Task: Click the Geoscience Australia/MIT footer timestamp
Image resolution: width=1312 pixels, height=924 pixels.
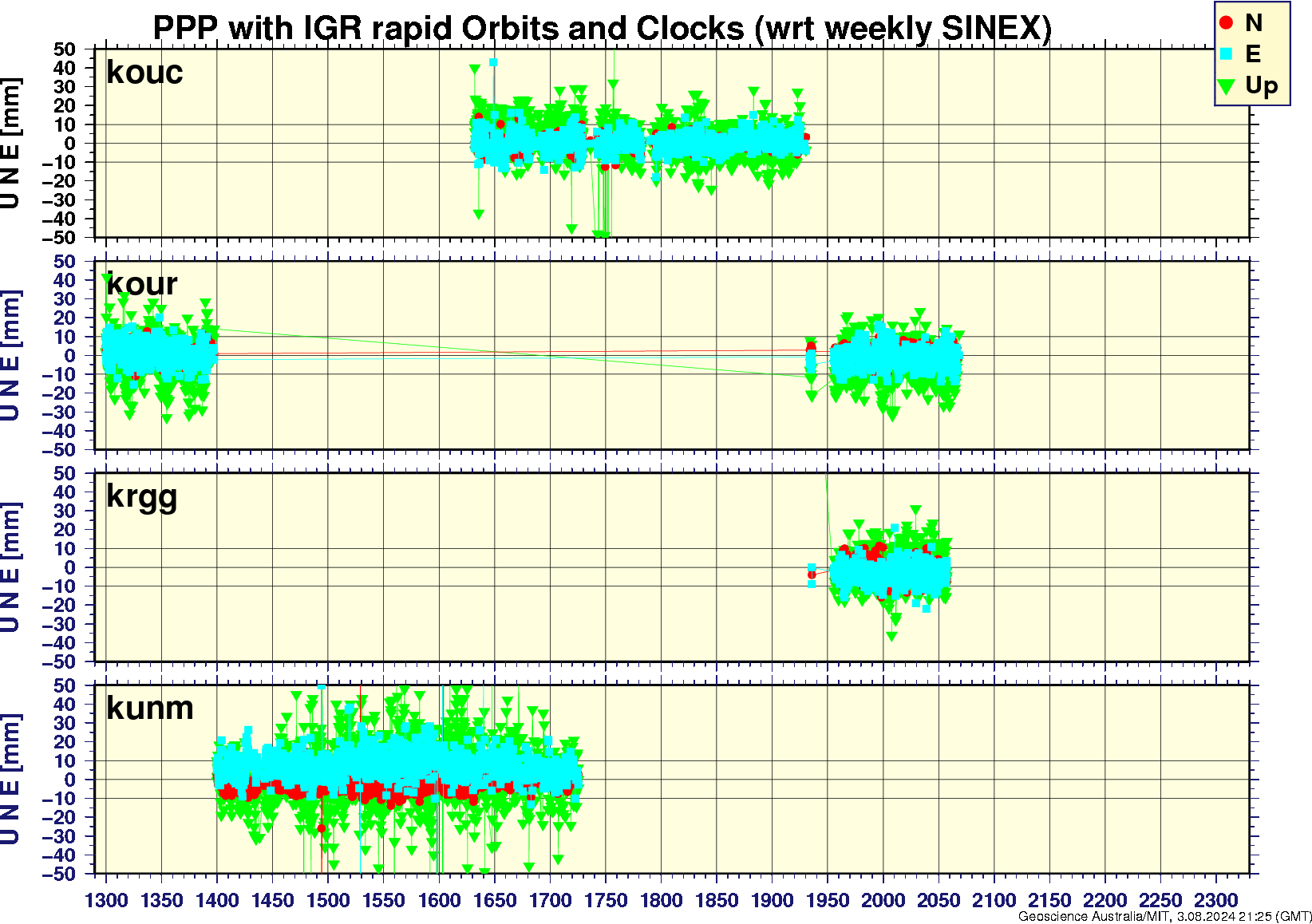Action: tap(1165, 916)
